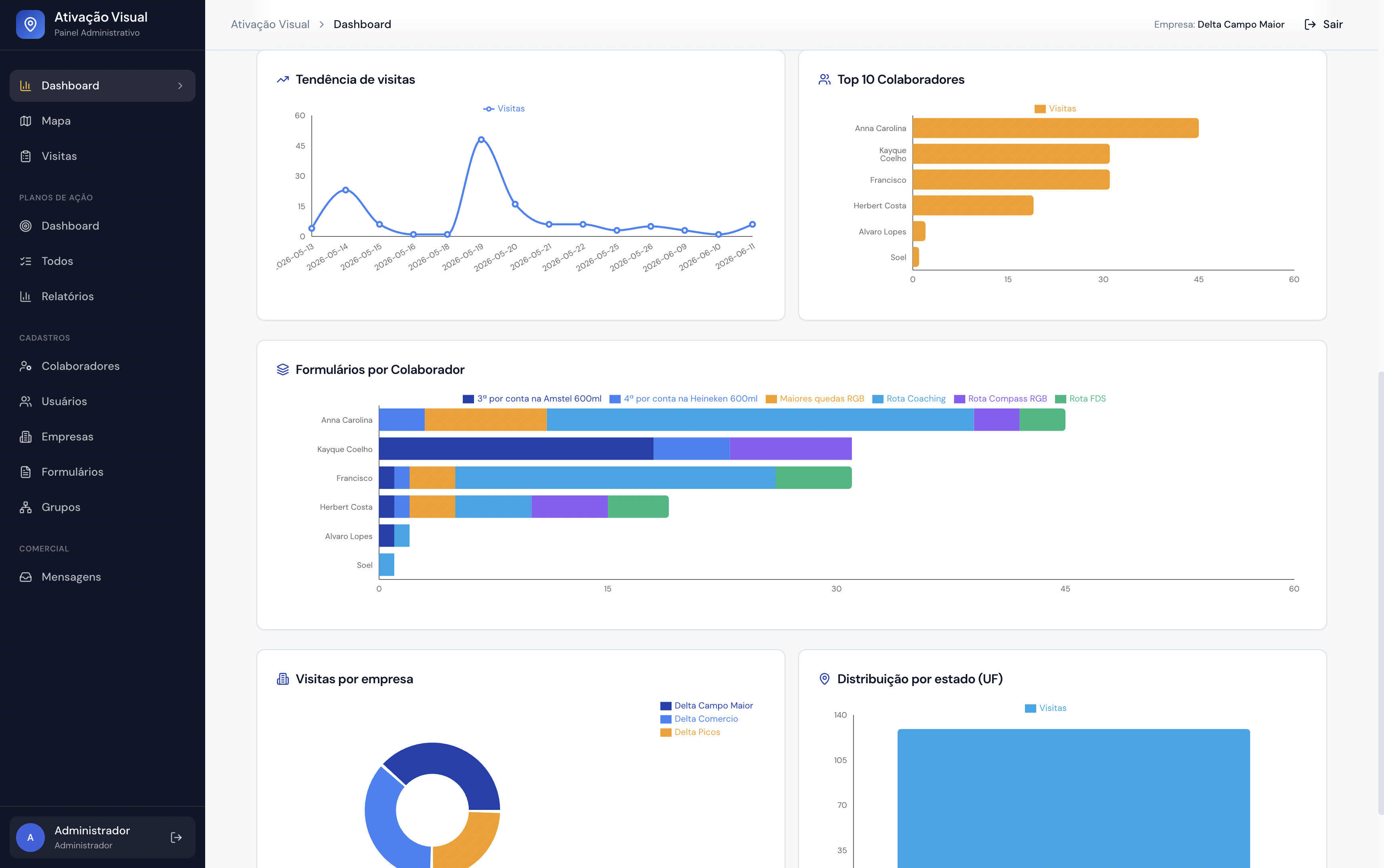This screenshot has width=1384, height=868.
Task: Open Planos de Ação Dashboard target icon
Action: 25,226
